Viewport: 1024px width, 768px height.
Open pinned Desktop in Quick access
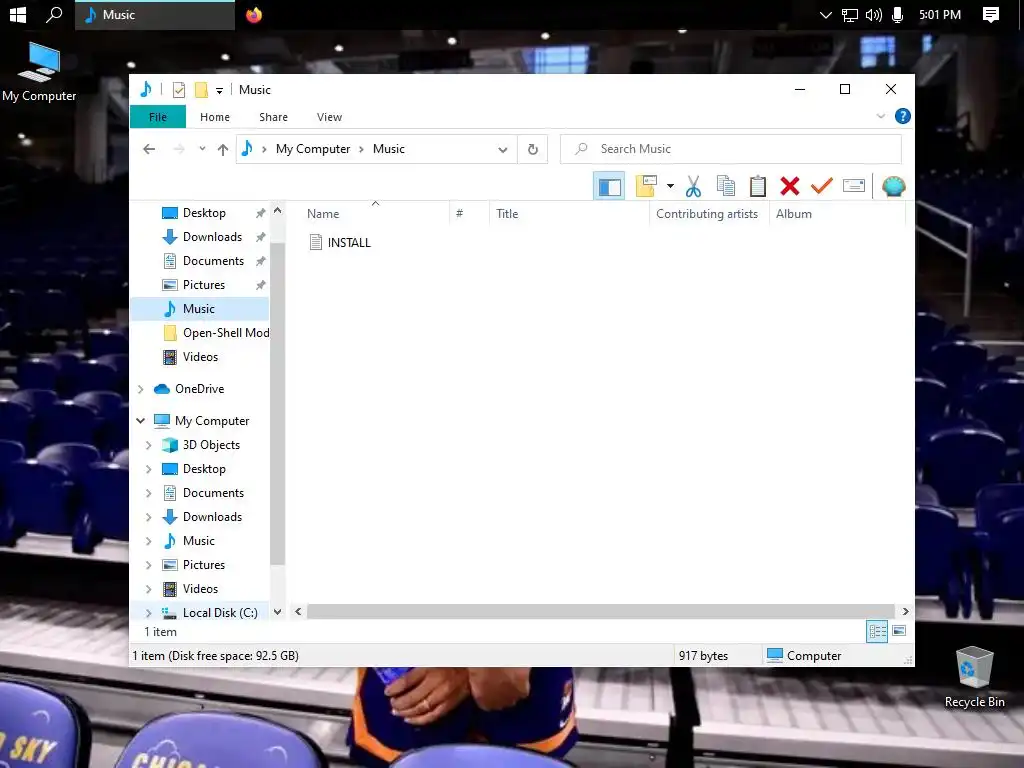pos(203,213)
